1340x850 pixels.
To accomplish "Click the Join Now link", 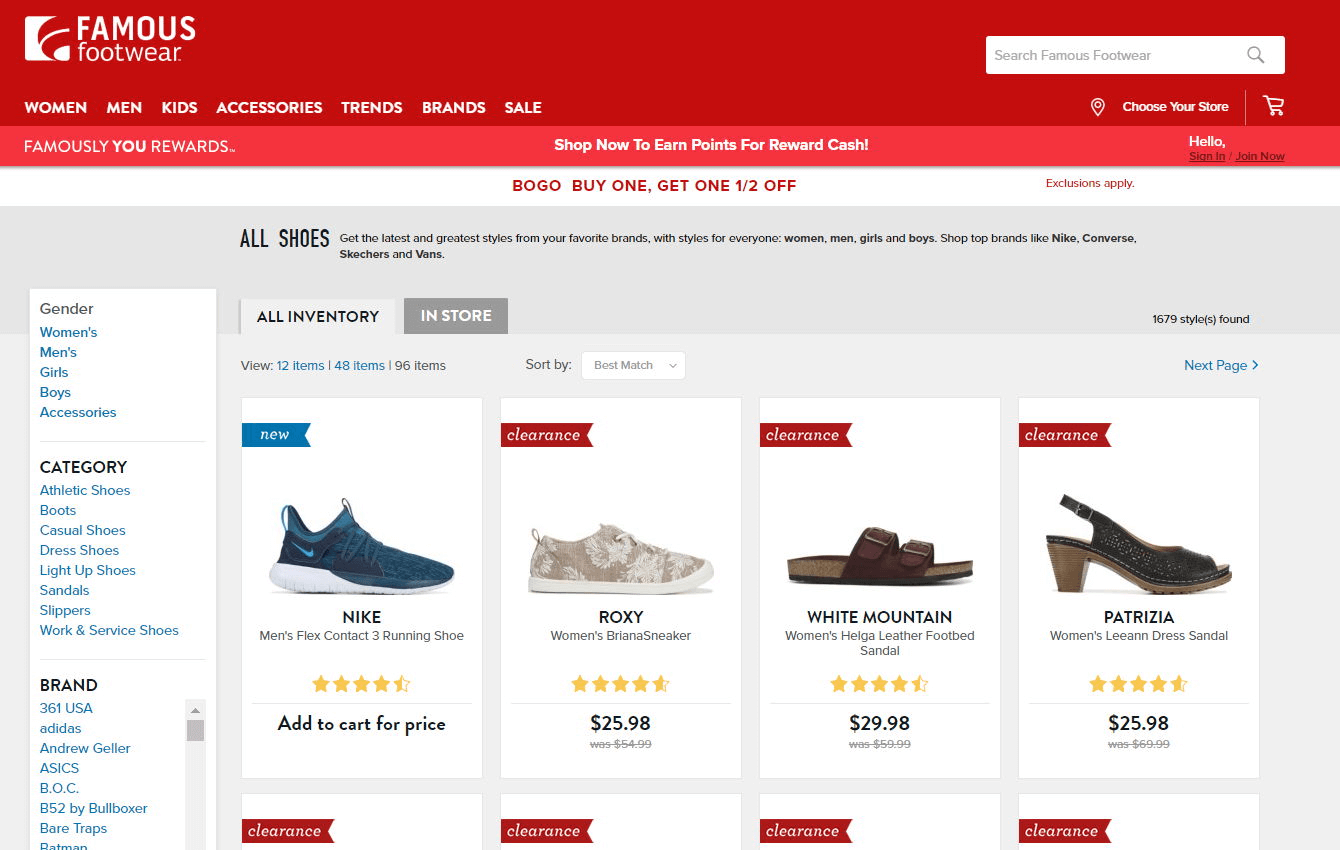I will tap(1260, 156).
